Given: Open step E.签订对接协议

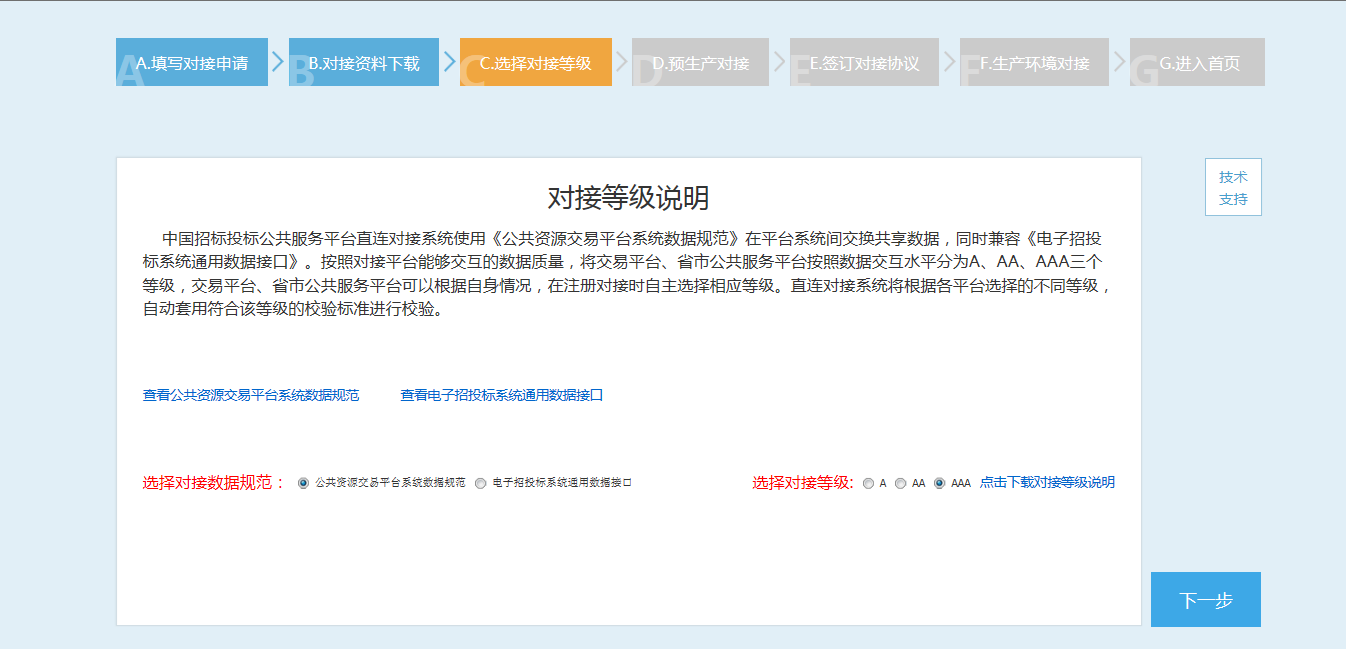Looking at the screenshot, I should point(864,63).
